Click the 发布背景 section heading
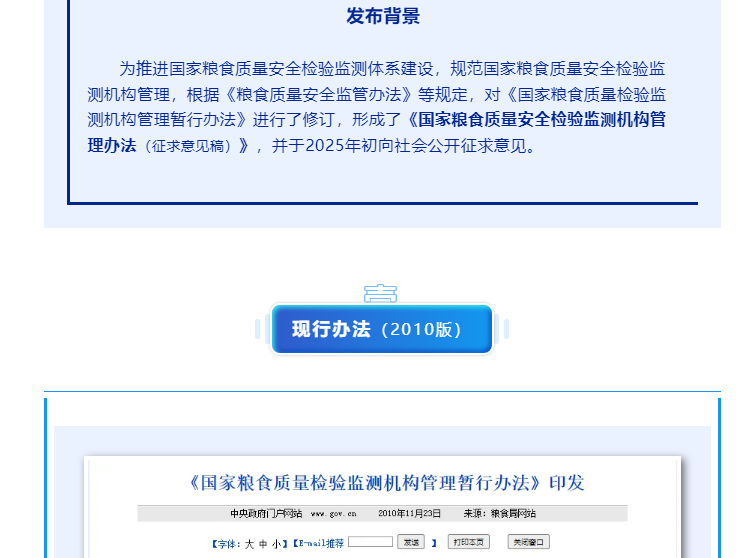 [x=383, y=17]
